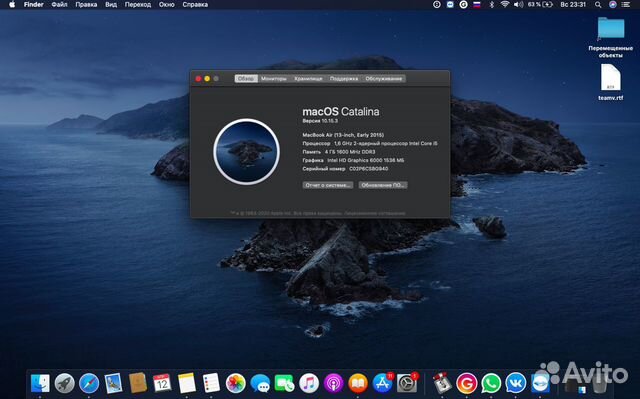Open the orange Books icon

click(358, 383)
